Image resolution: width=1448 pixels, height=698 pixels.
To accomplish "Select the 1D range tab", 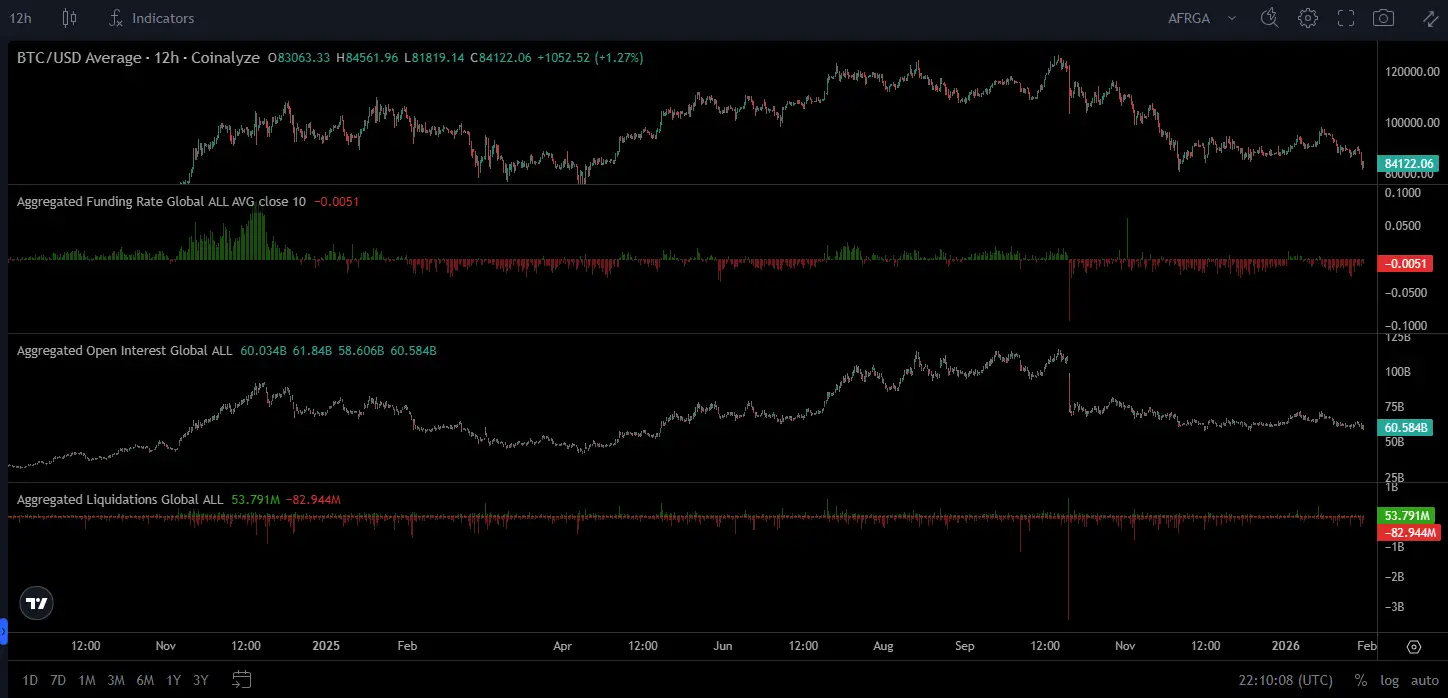I will (x=29, y=679).
